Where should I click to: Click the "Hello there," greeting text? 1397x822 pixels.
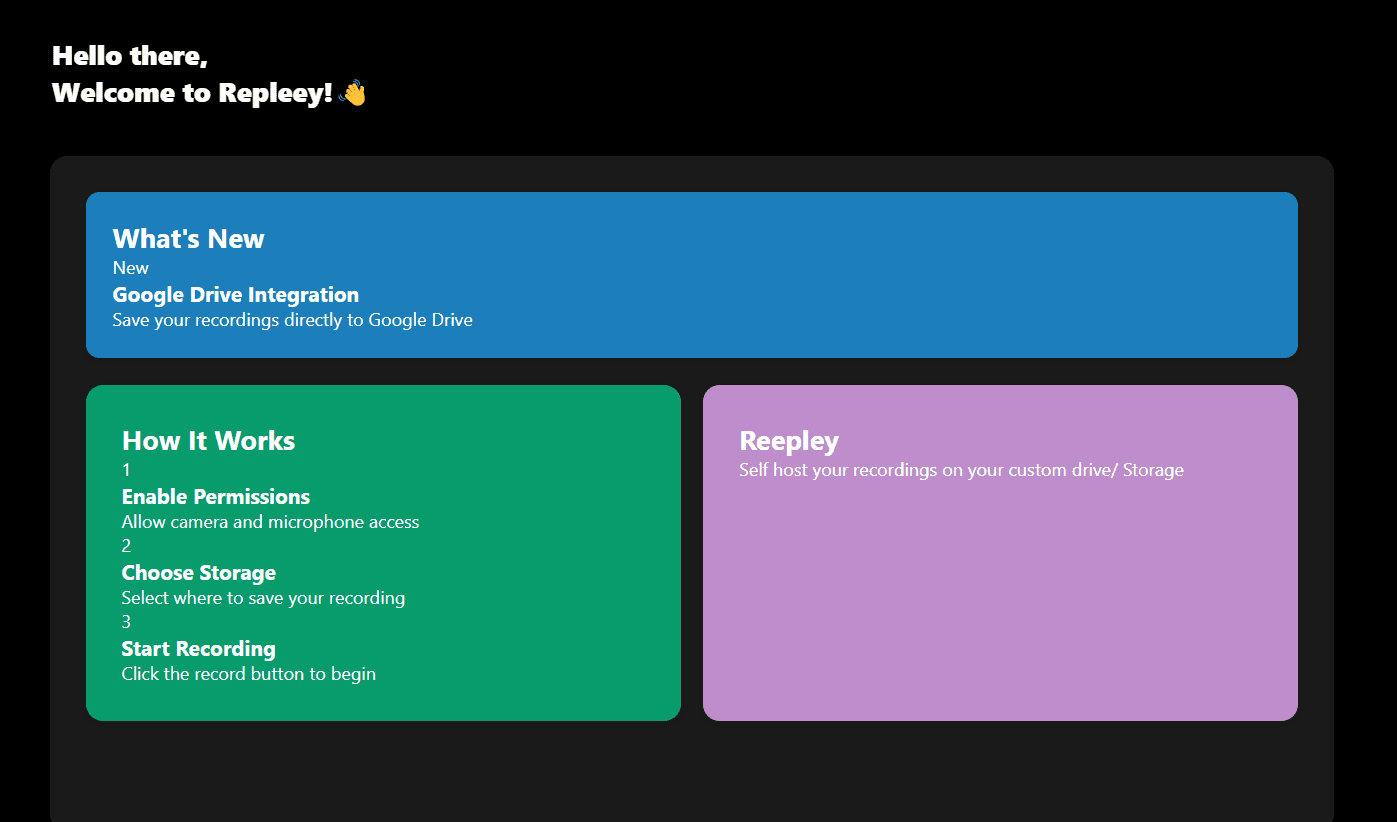pyautogui.click(x=130, y=56)
